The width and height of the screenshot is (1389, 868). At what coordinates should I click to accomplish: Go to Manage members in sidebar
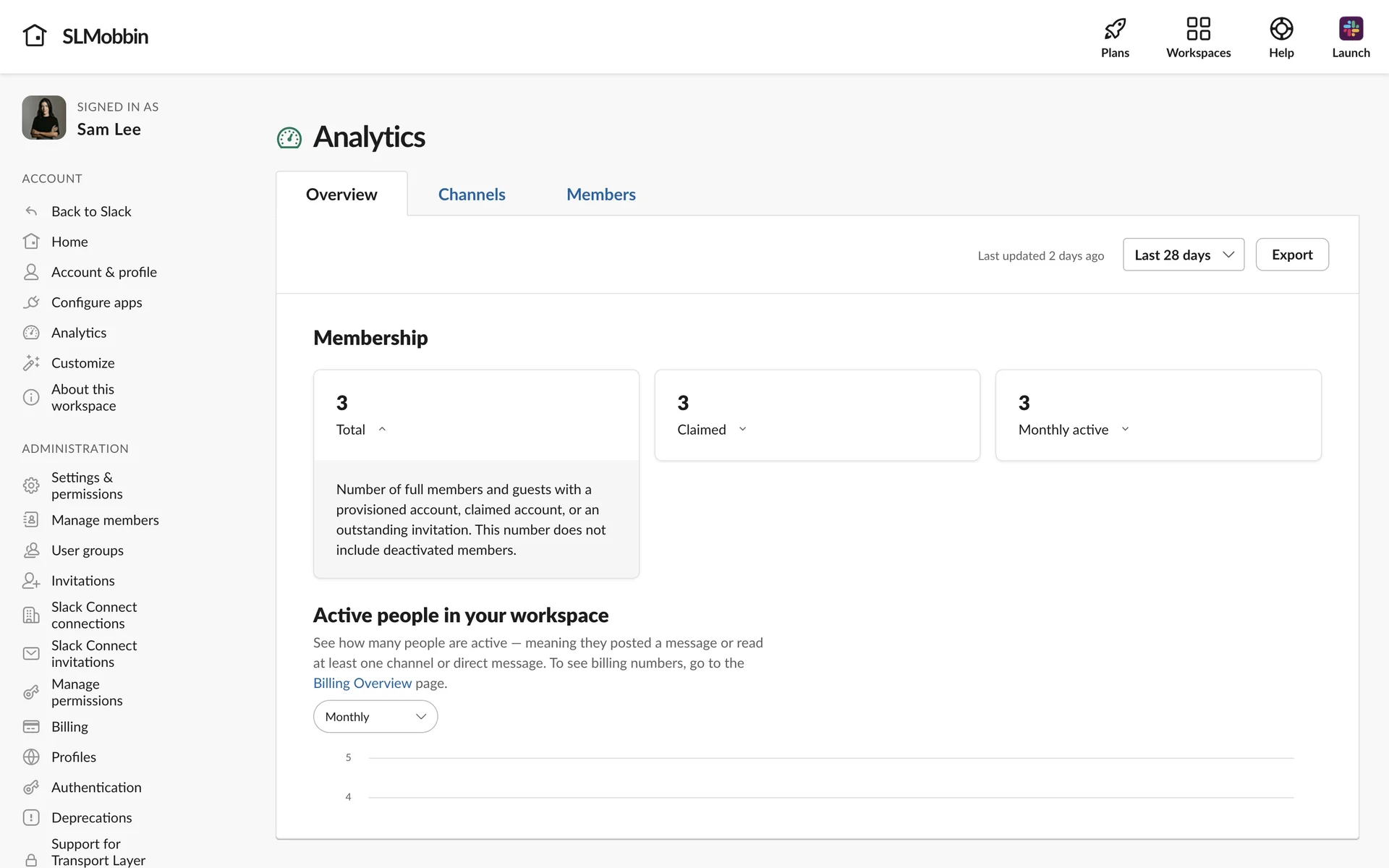tap(105, 520)
